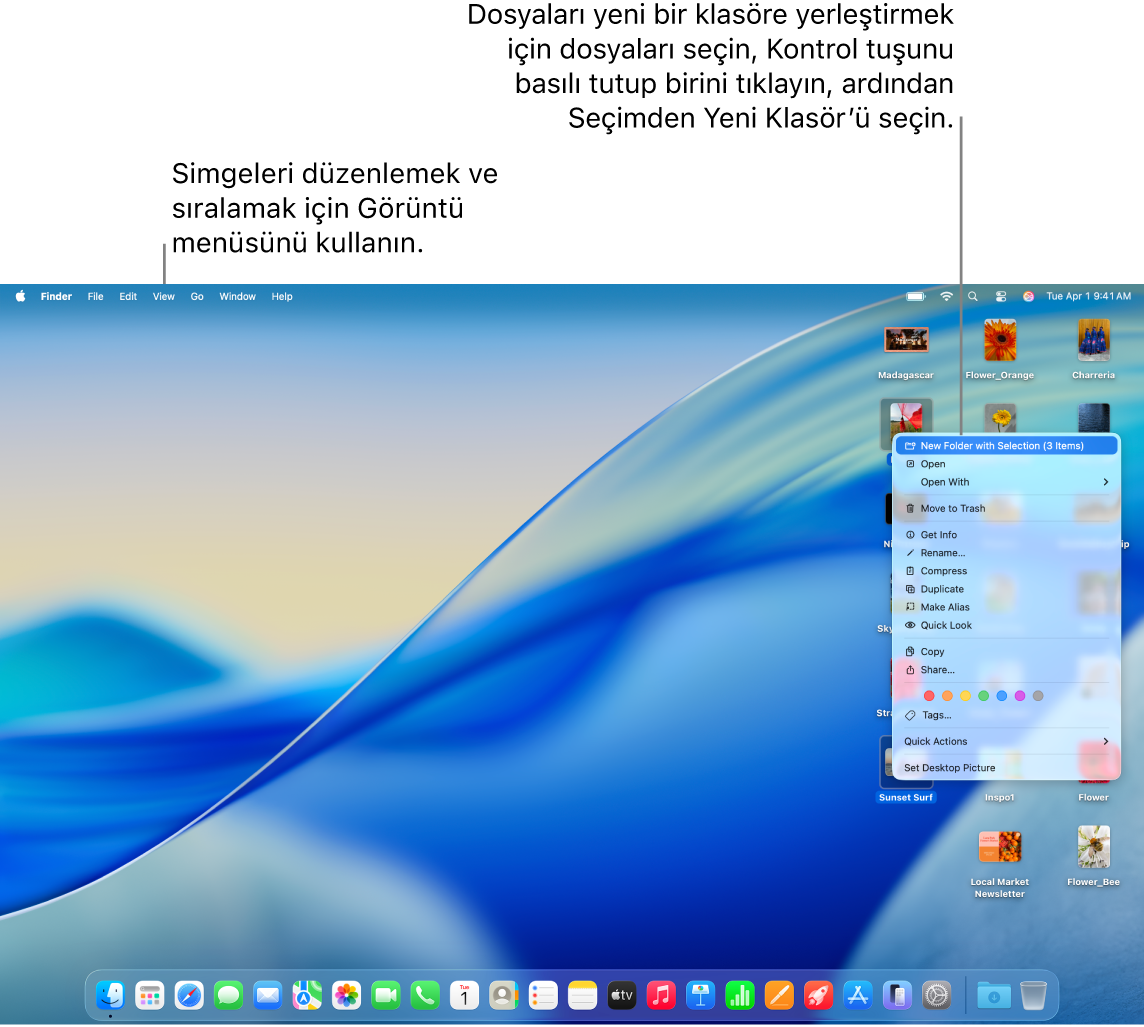Choose Quick Look
1144x1027 pixels.
(1007, 625)
